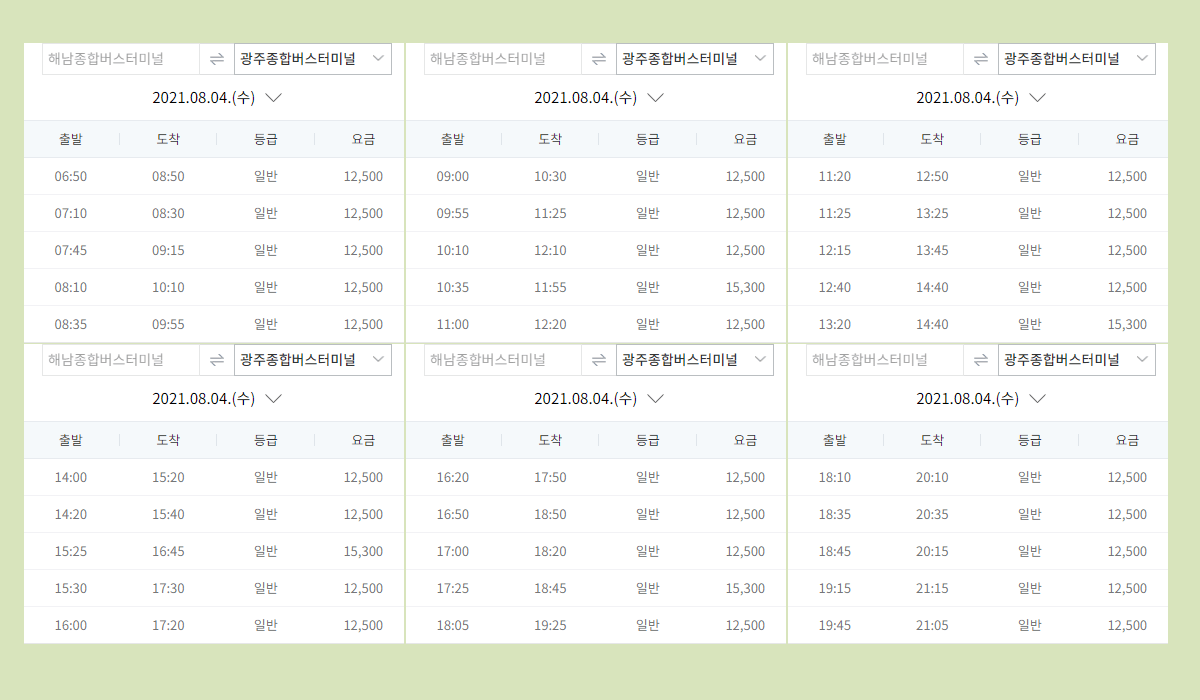Click 해남종합버스터미널 field above the 09:00 schedule
This screenshot has height=700, width=1200.
[x=503, y=59]
